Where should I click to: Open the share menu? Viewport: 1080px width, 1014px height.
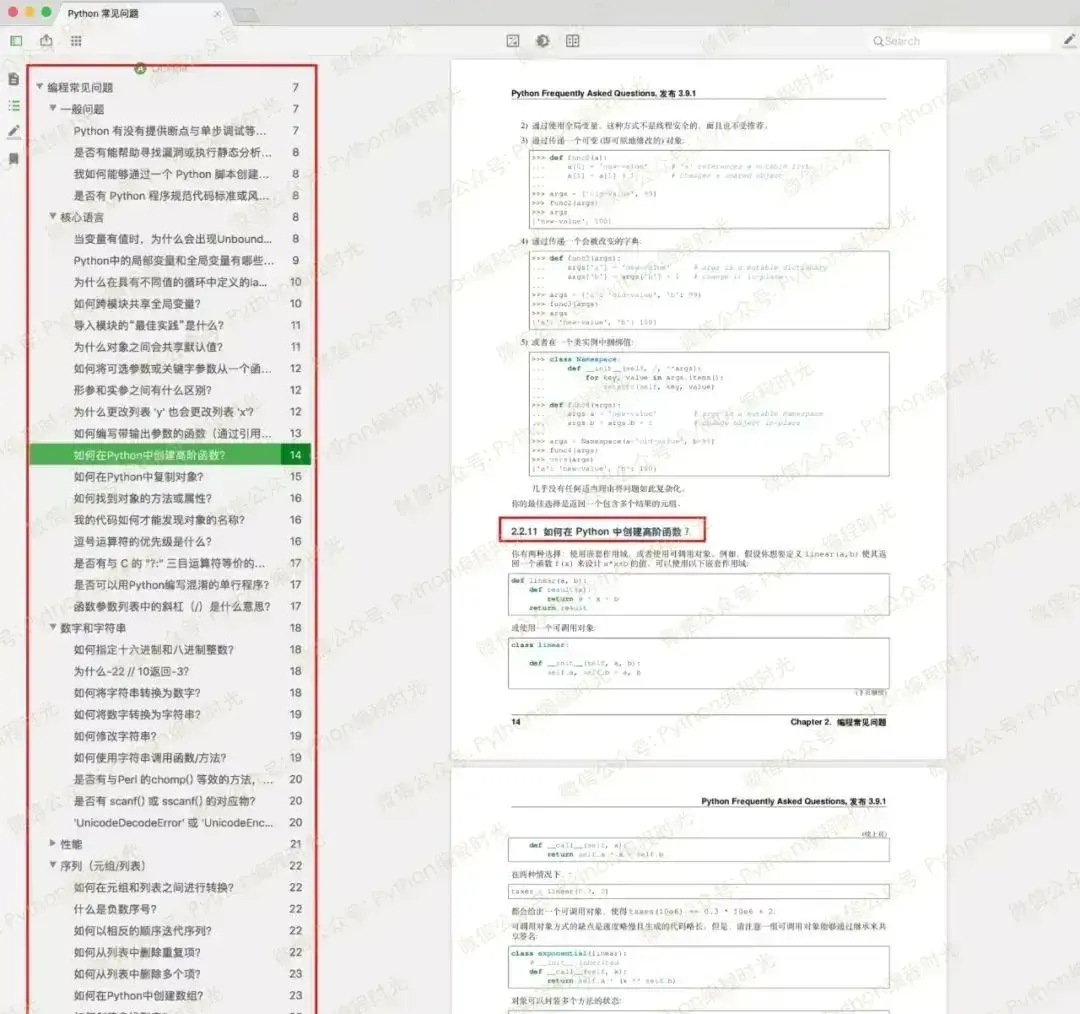[46, 41]
